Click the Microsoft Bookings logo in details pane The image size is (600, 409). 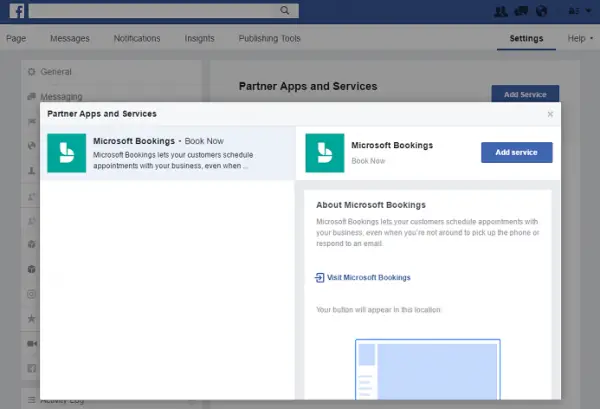tap(325, 153)
